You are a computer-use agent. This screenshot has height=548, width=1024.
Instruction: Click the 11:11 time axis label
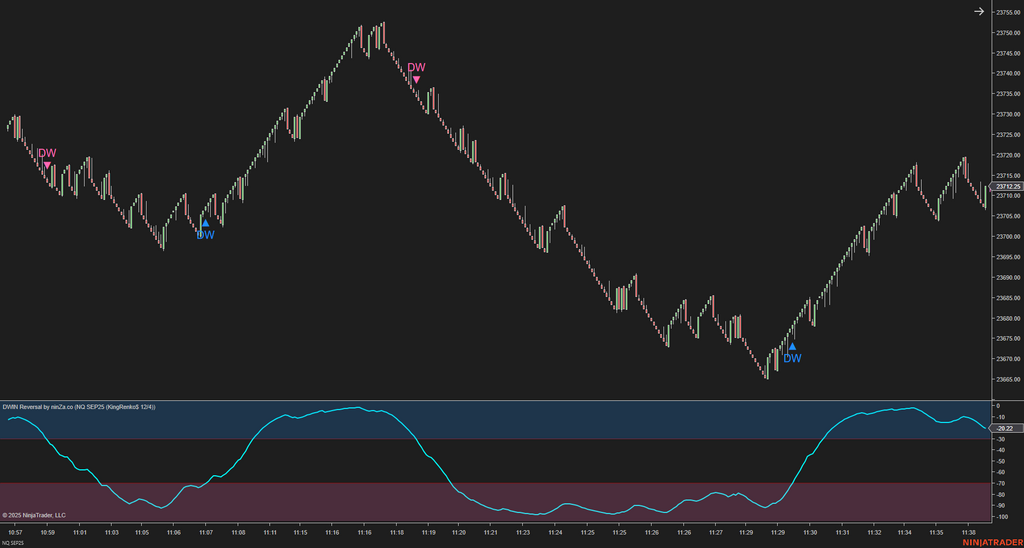pos(268,534)
